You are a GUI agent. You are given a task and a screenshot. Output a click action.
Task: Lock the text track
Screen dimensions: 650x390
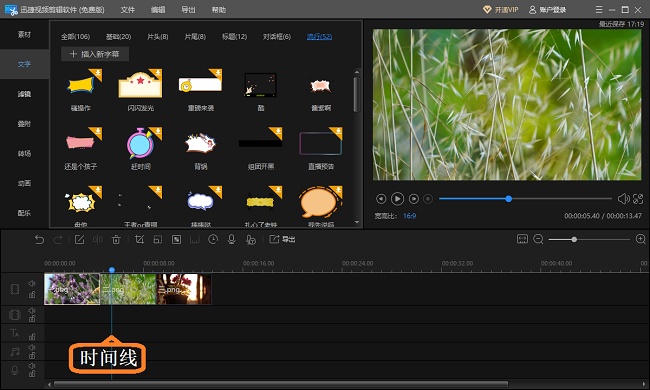point(32,336)
